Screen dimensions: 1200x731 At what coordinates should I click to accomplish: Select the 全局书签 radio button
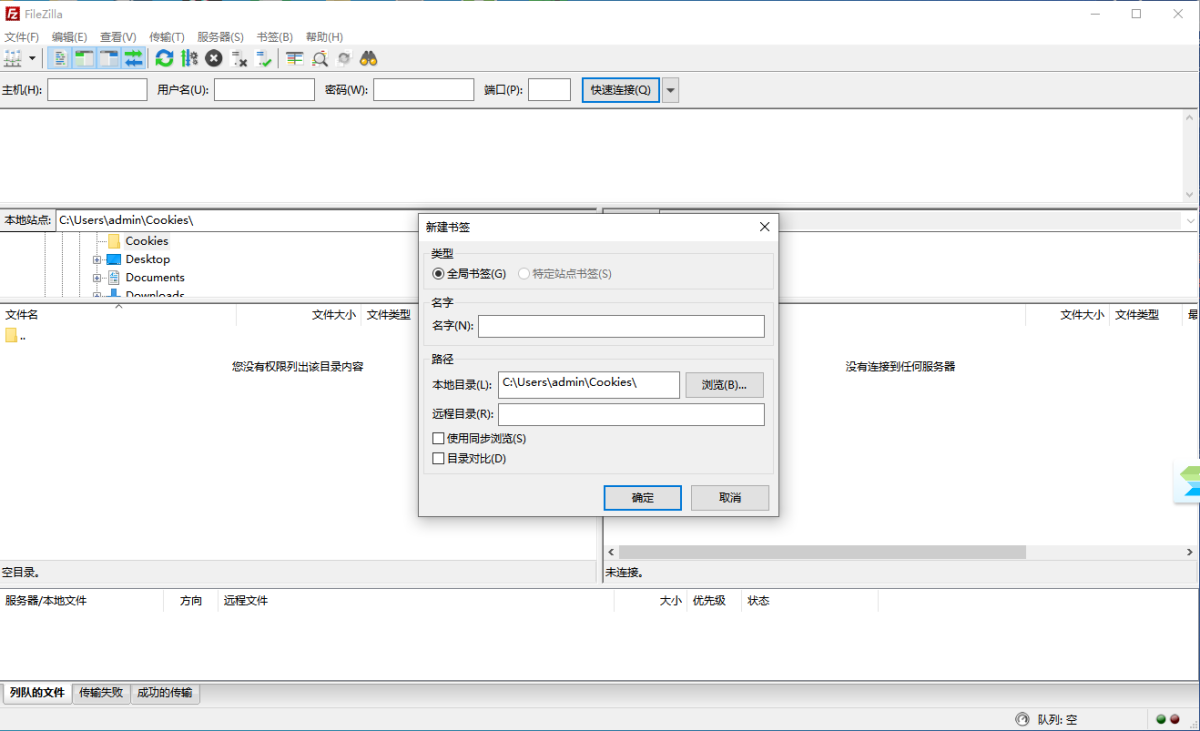click(437, 273)
